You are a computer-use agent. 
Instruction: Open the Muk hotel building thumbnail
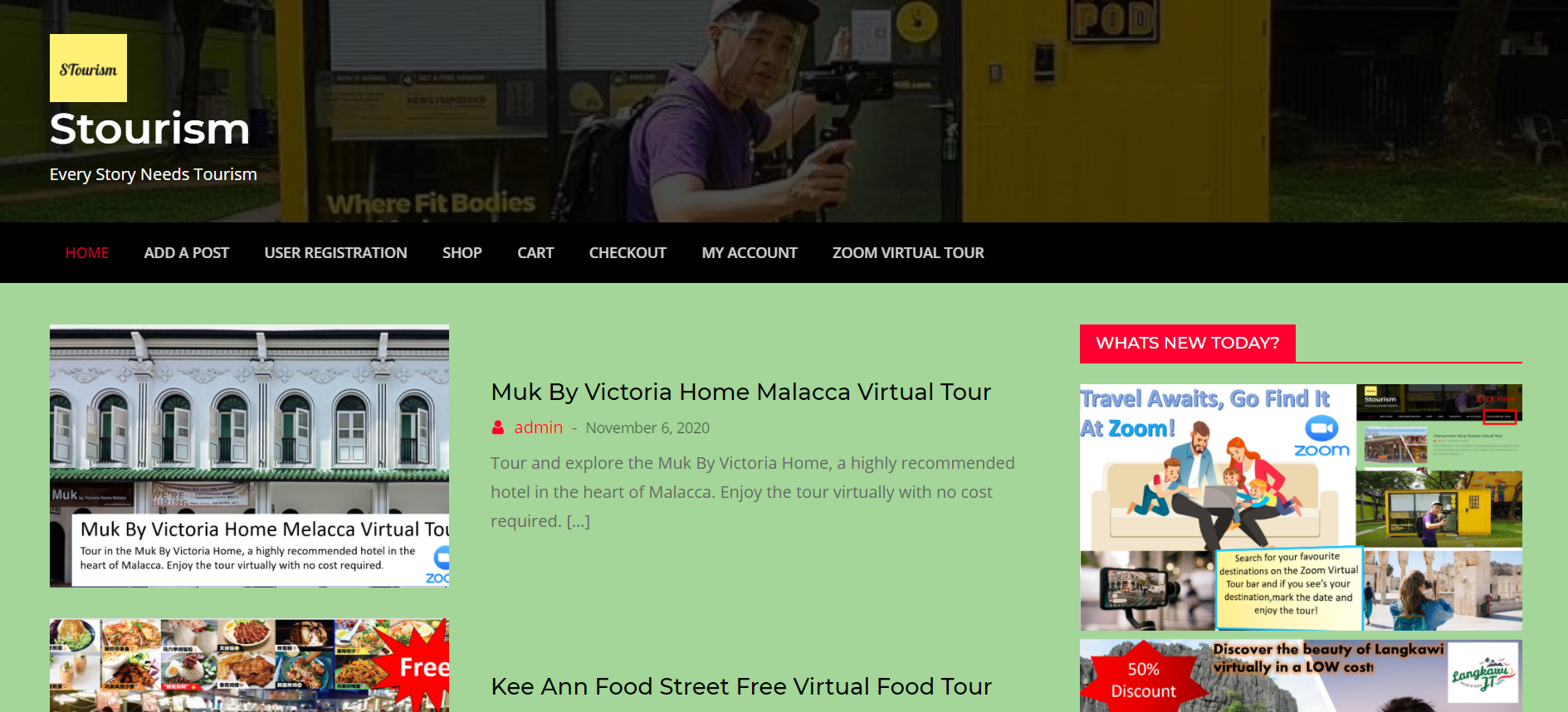[x=249, y=456]
